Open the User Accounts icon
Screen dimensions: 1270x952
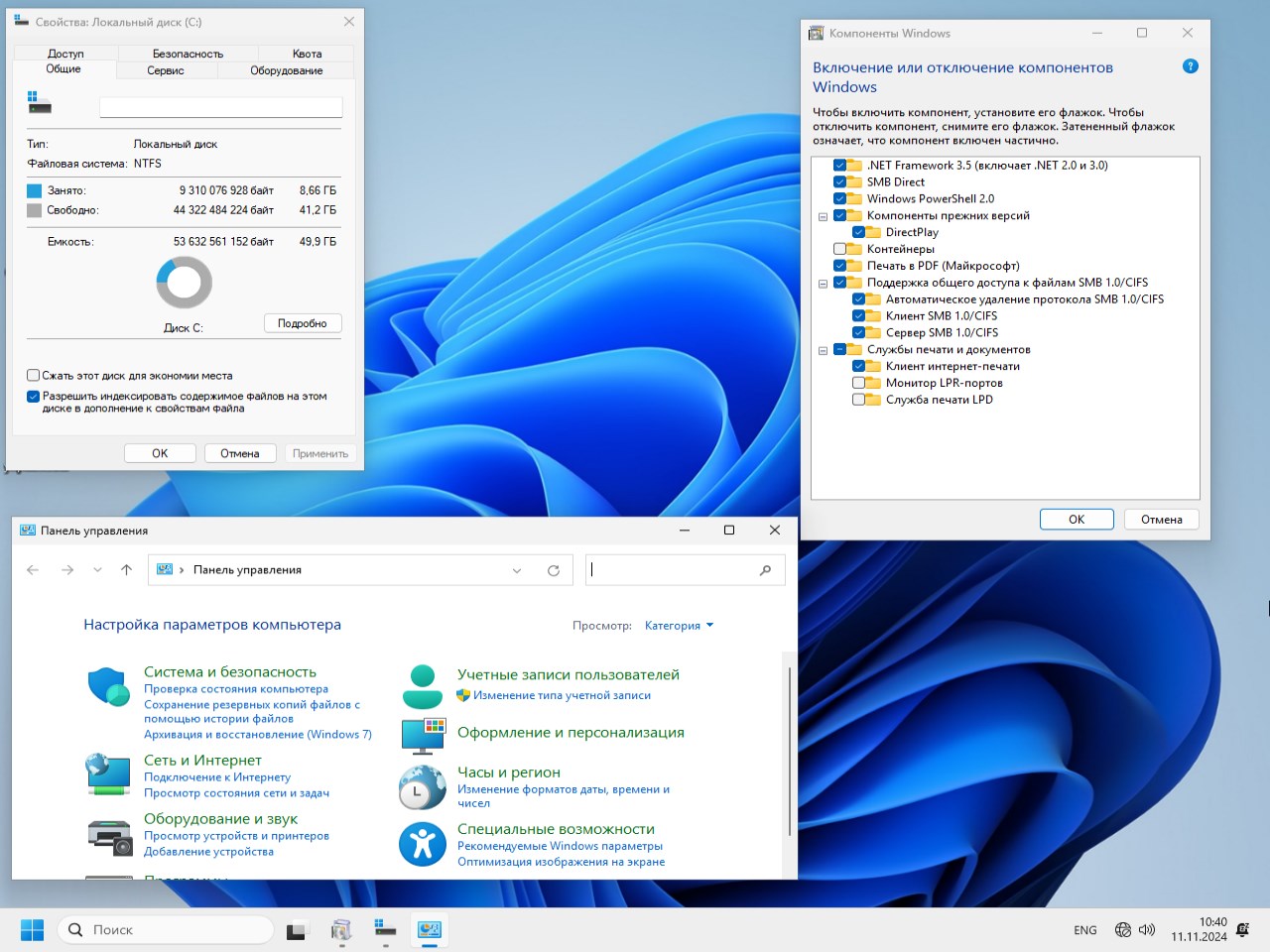tap(423, 686)
